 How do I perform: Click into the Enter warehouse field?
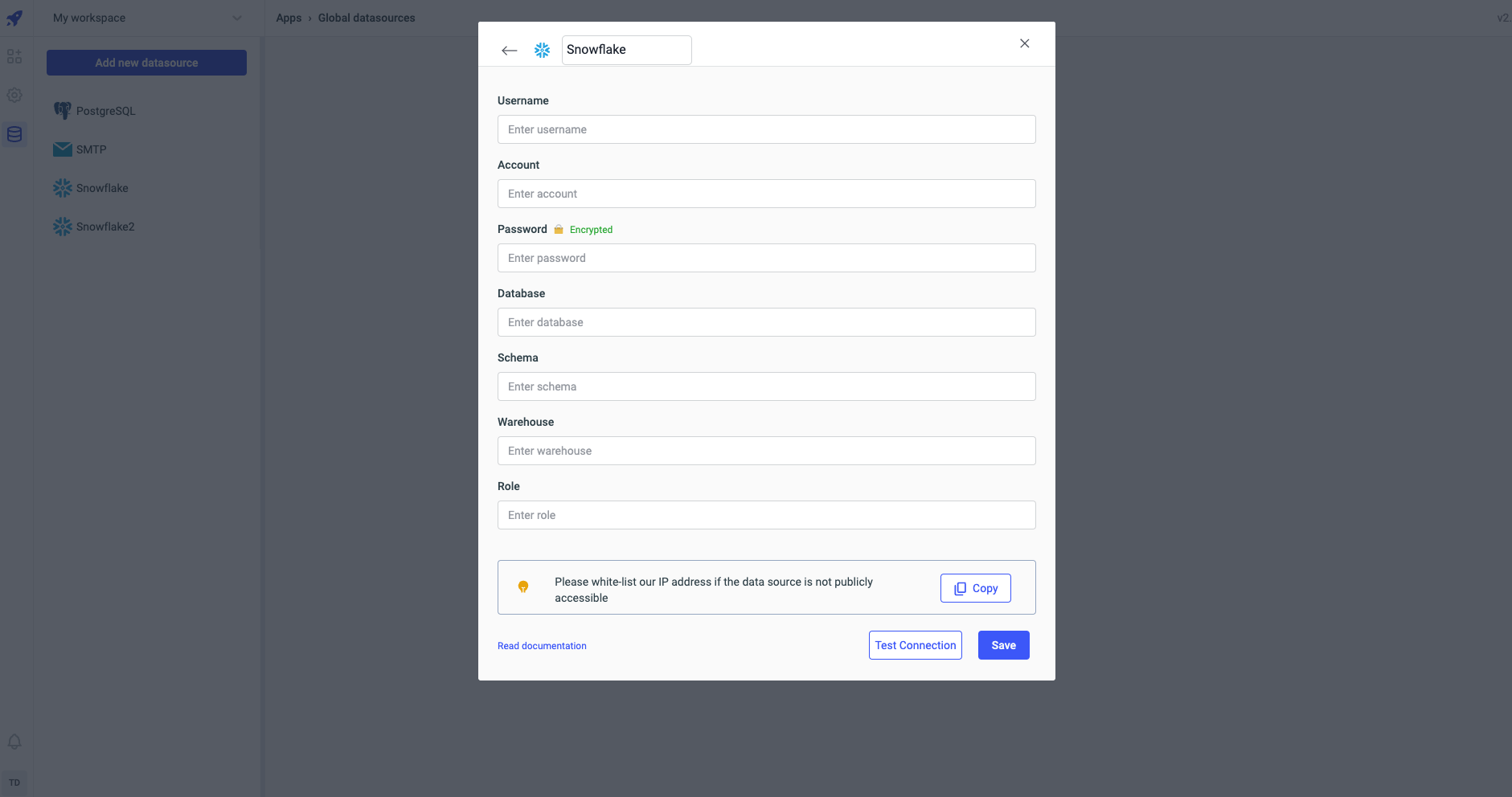(x=766, y=451)
